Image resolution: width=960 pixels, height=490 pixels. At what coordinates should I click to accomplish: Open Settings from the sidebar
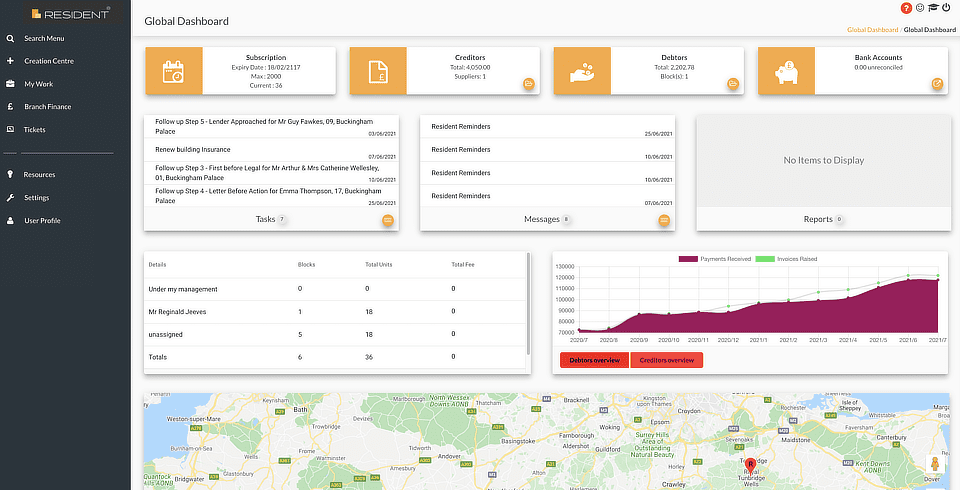click(37, 197)
